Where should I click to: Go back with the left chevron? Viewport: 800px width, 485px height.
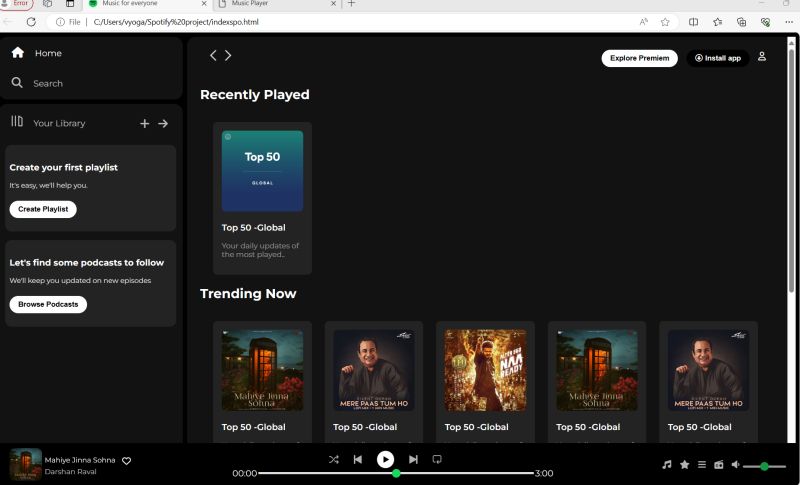coord(213,55)
